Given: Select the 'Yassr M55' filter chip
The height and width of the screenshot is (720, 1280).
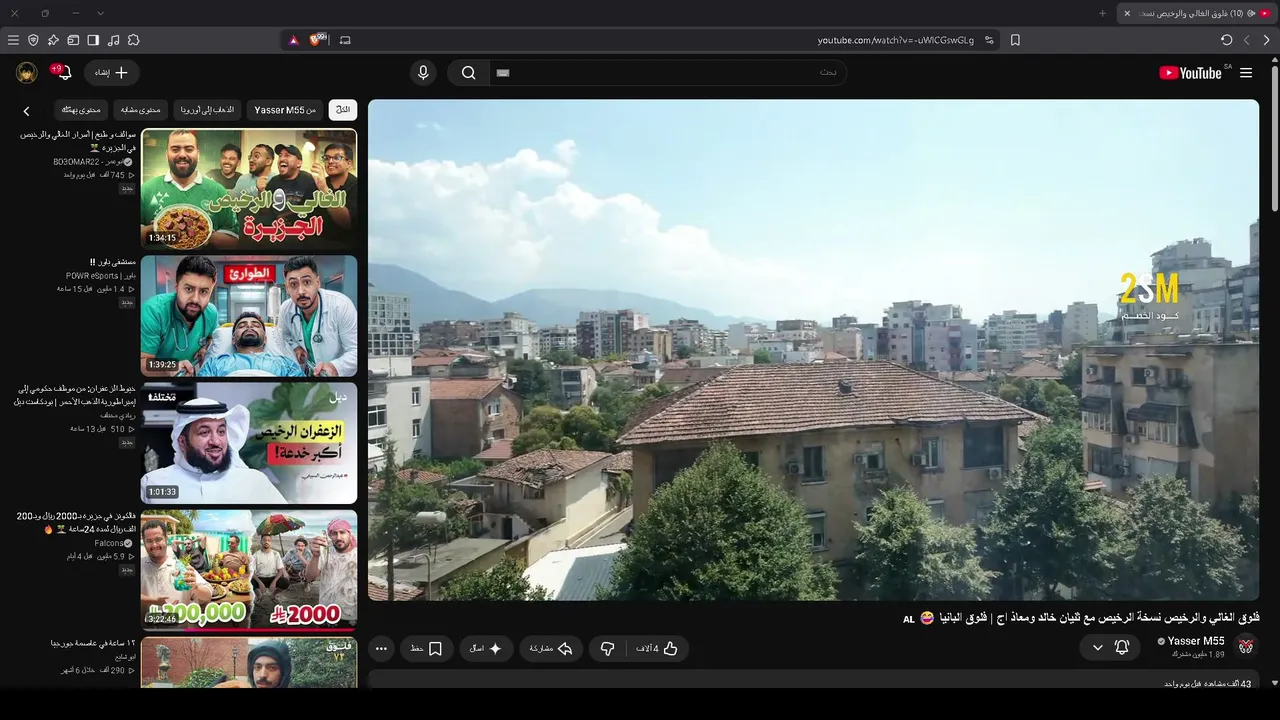Looking at the screenshot, I should (285, 110).
